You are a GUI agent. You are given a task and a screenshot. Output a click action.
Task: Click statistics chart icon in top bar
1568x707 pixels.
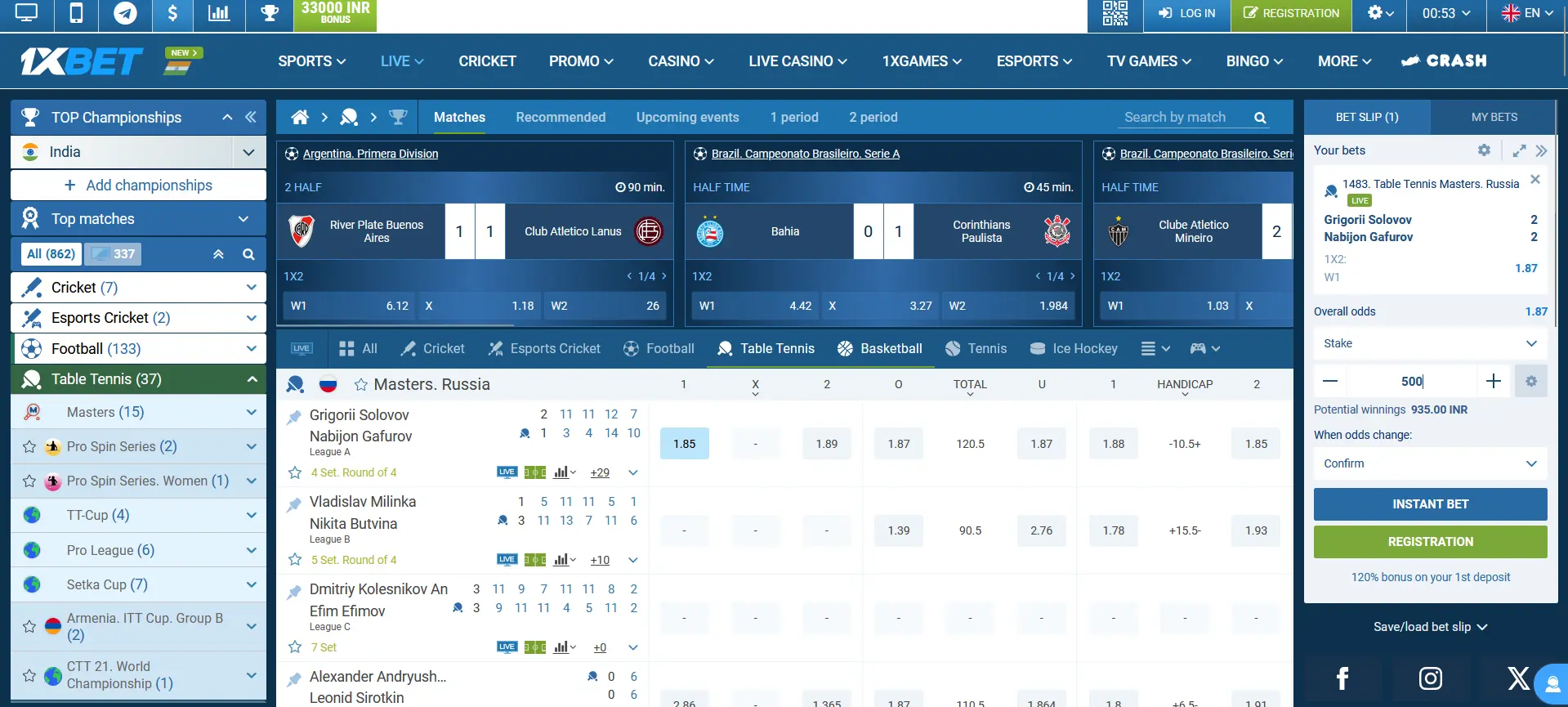(x=219, y=14)
